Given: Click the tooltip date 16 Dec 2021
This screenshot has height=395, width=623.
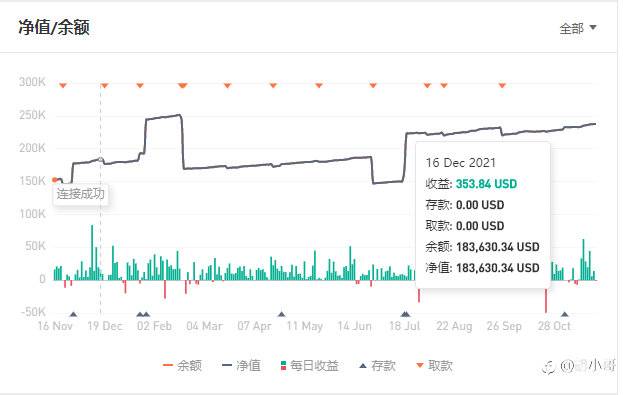Looking at the screenshot, I should pyautogui.click(x=461, y=163).
